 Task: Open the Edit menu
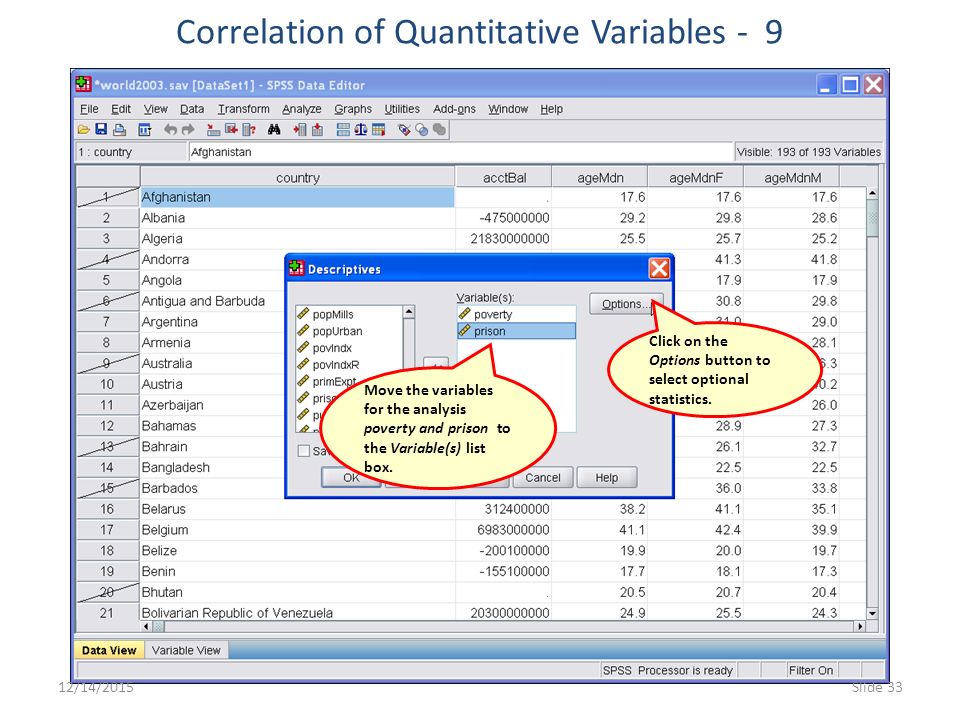pos(121,109)
